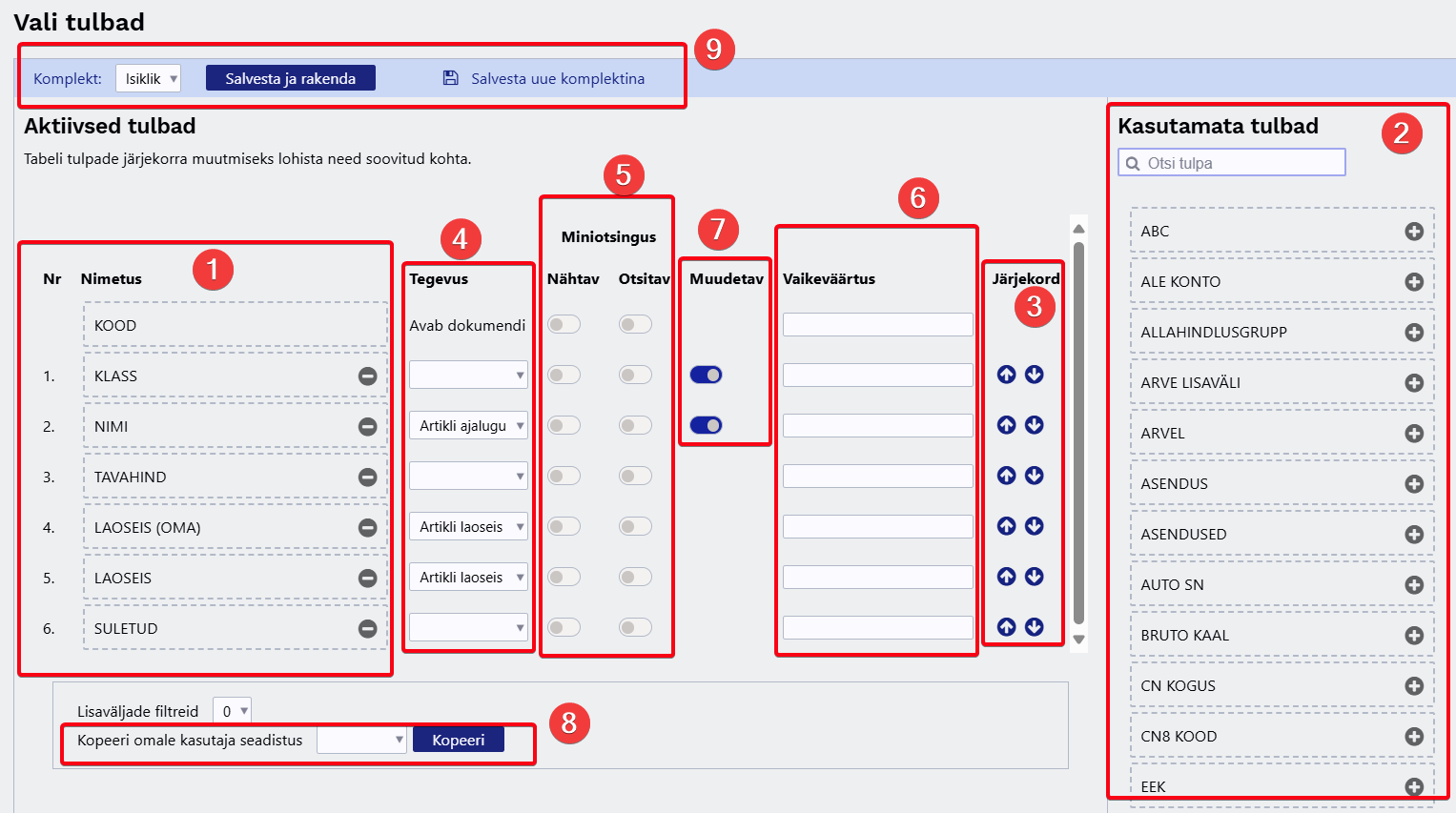Enable the Nähtav toggle for KOOD row
1456x813 pixels.
click(x=564, y=325)
